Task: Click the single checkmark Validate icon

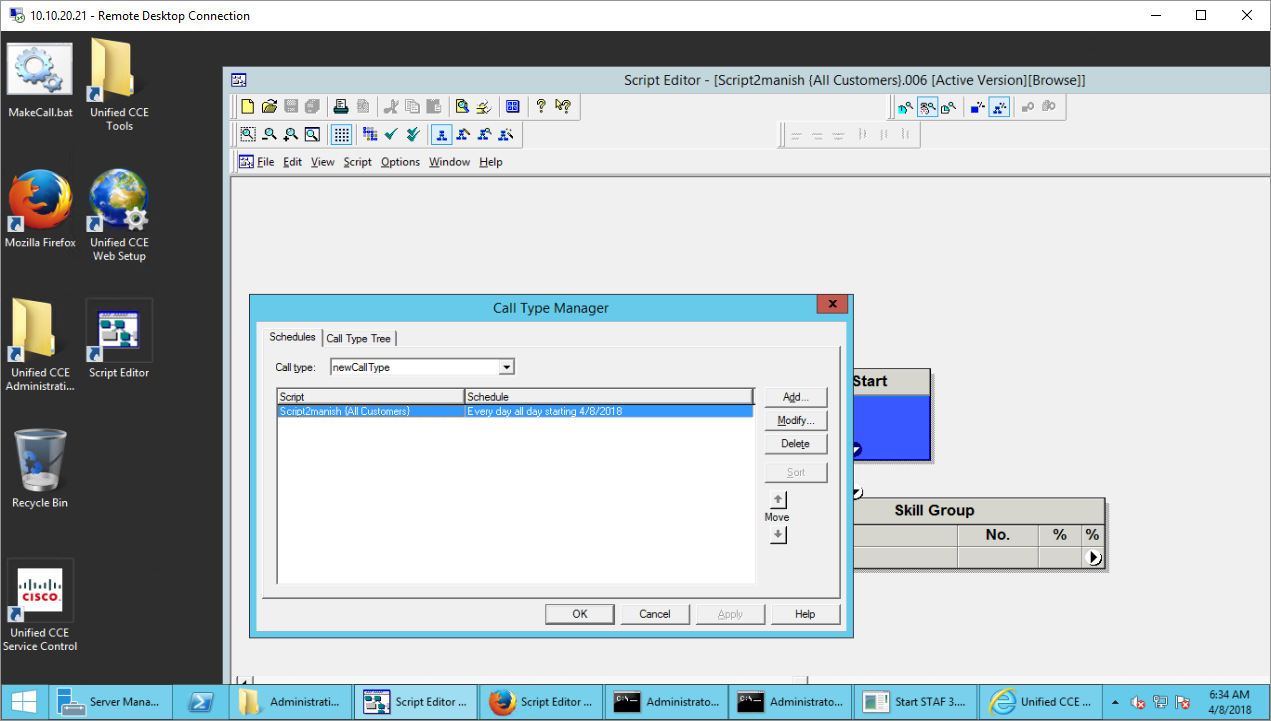Action: [391, 134]
